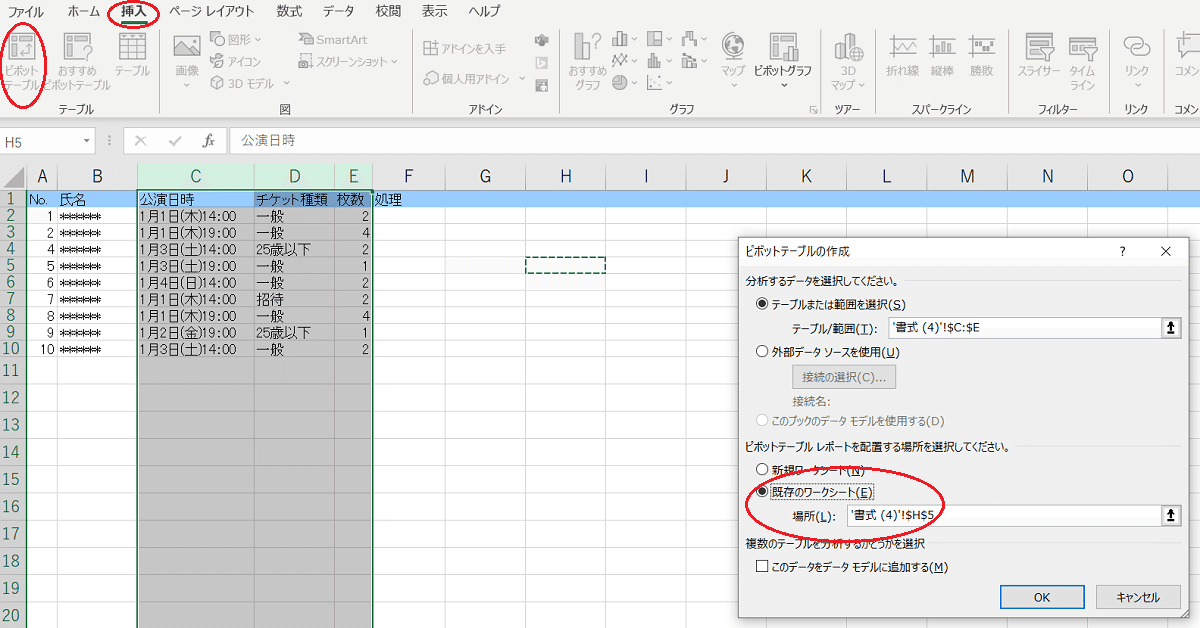Click the dialog help question mark
This screenshot has height=628, width=1200.
point(1122,251)
